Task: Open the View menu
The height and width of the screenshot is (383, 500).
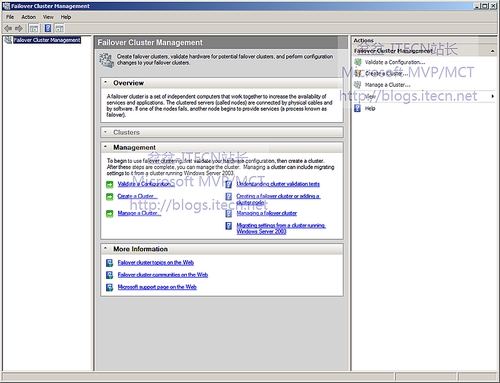Action: 48,17
